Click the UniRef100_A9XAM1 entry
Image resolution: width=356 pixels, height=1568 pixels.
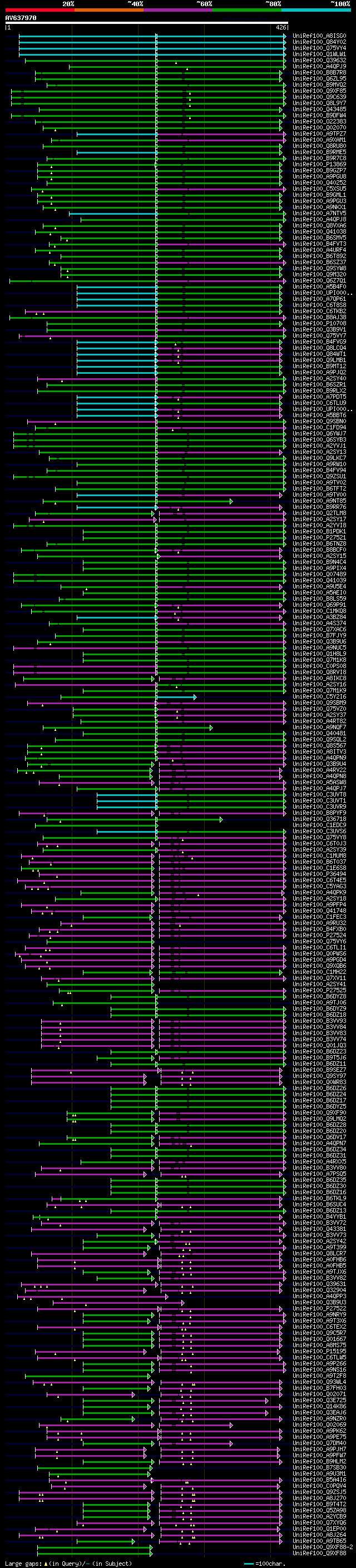point(319,140)
